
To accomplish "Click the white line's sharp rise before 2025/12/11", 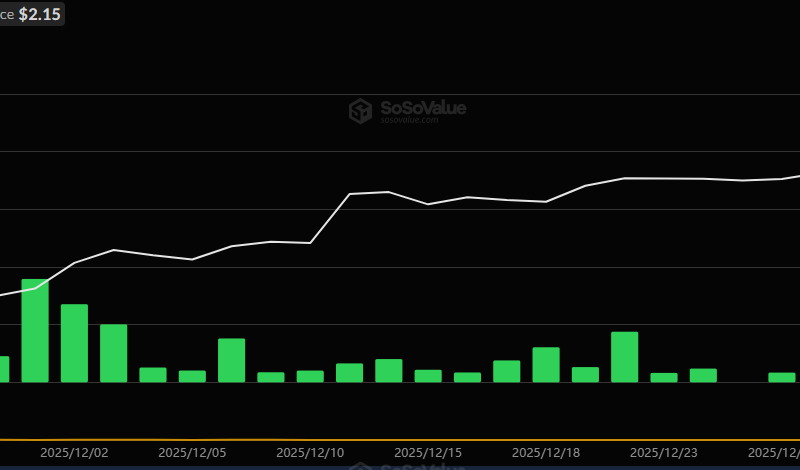I will tap(330, 218).
